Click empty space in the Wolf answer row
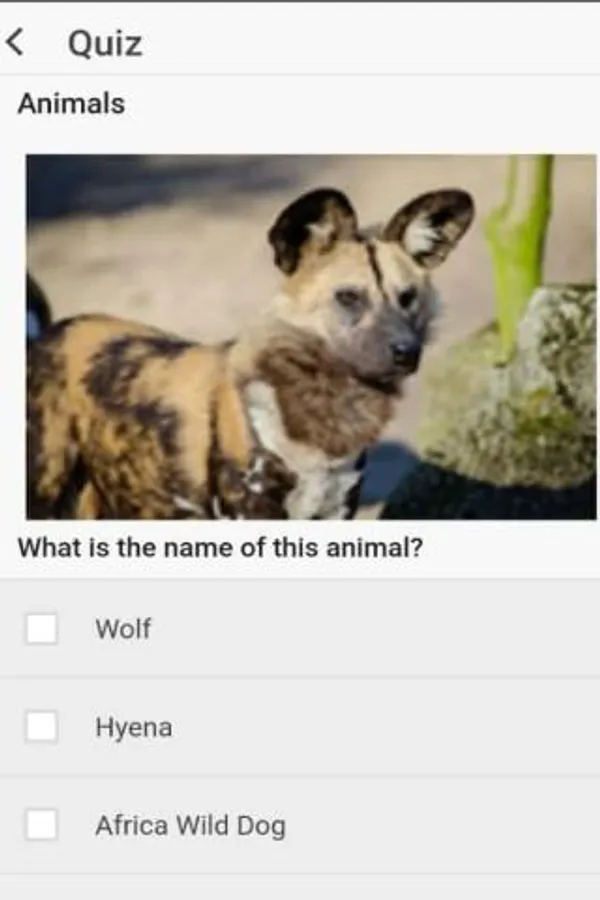 373,629
